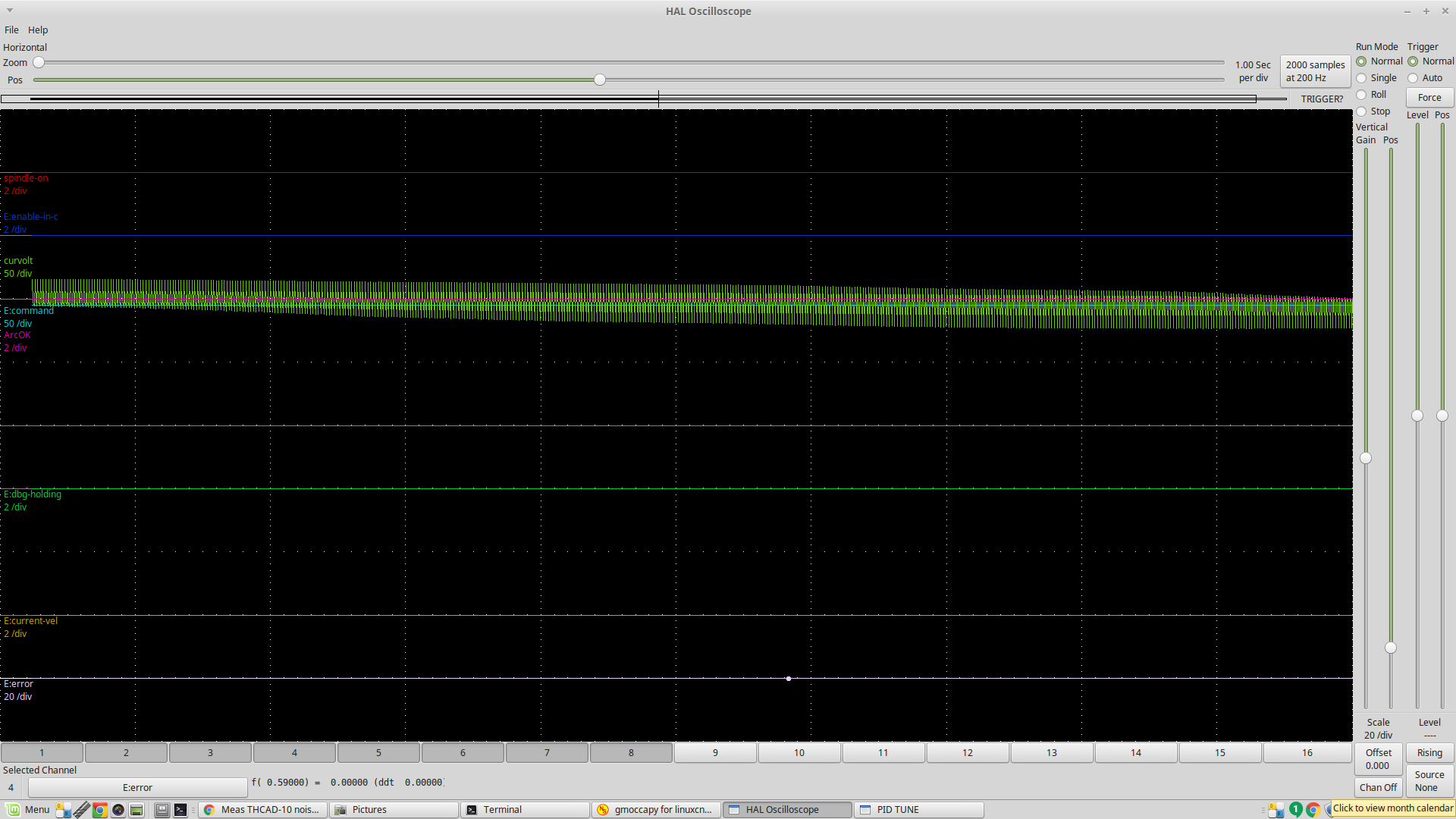Select channel 6 button
The height and width of the screenshot is (819, 1456).
click(463, 753)
